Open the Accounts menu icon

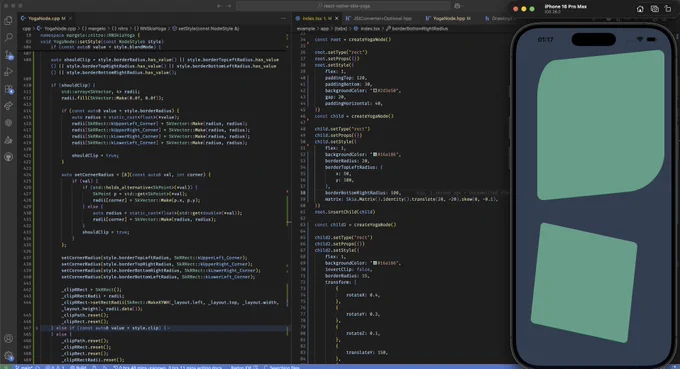8,339
